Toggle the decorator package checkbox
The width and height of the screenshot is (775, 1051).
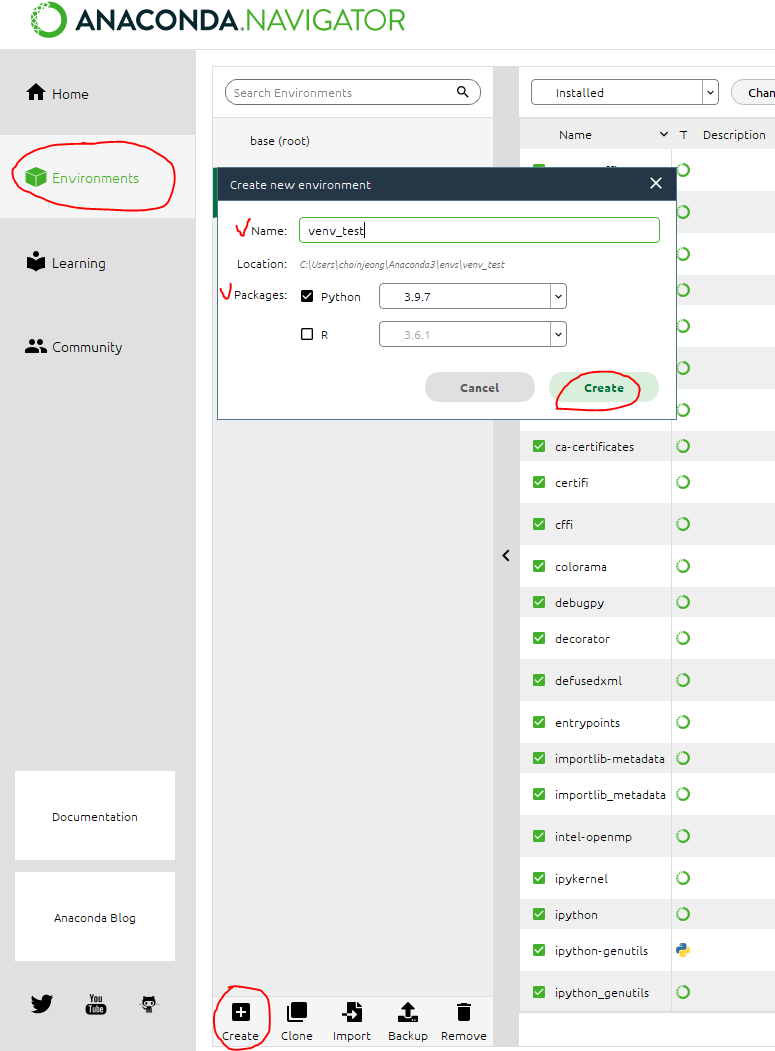tap(539, 638)
